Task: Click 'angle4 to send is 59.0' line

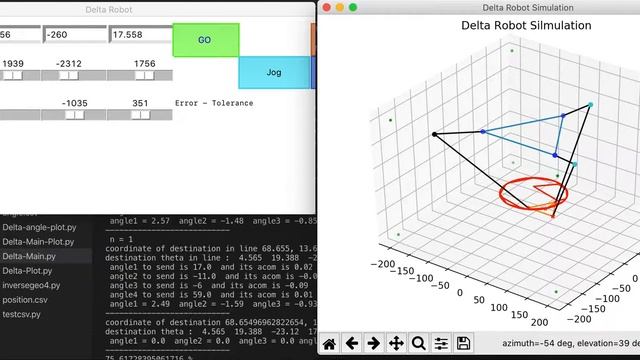Action: [x=211, y=295]
